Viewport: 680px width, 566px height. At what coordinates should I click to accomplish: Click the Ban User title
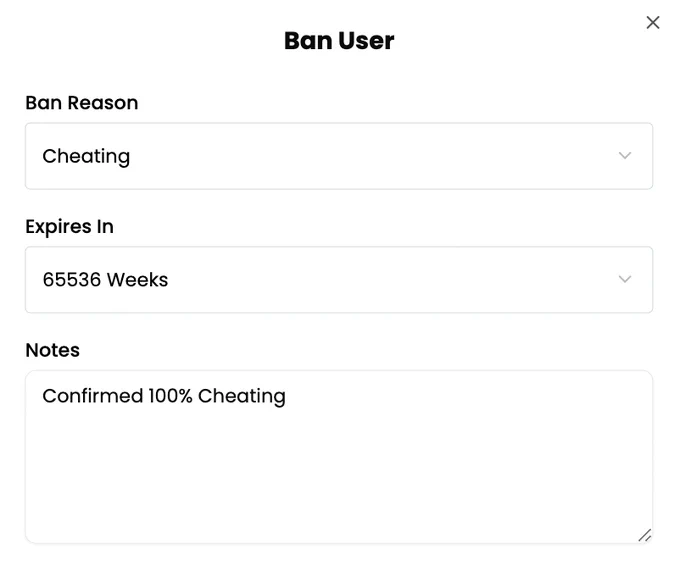[x=339, y=41]
